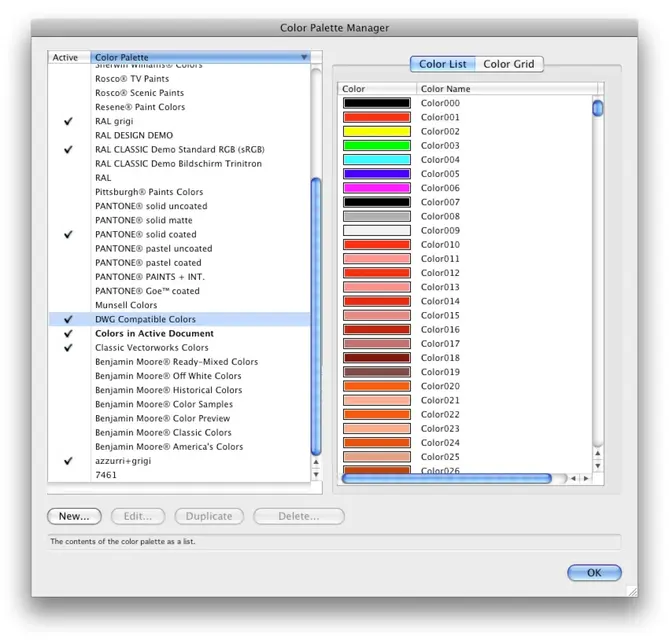Click the Color025 name in the list
The image size is (669, 640).
(440, 457)
